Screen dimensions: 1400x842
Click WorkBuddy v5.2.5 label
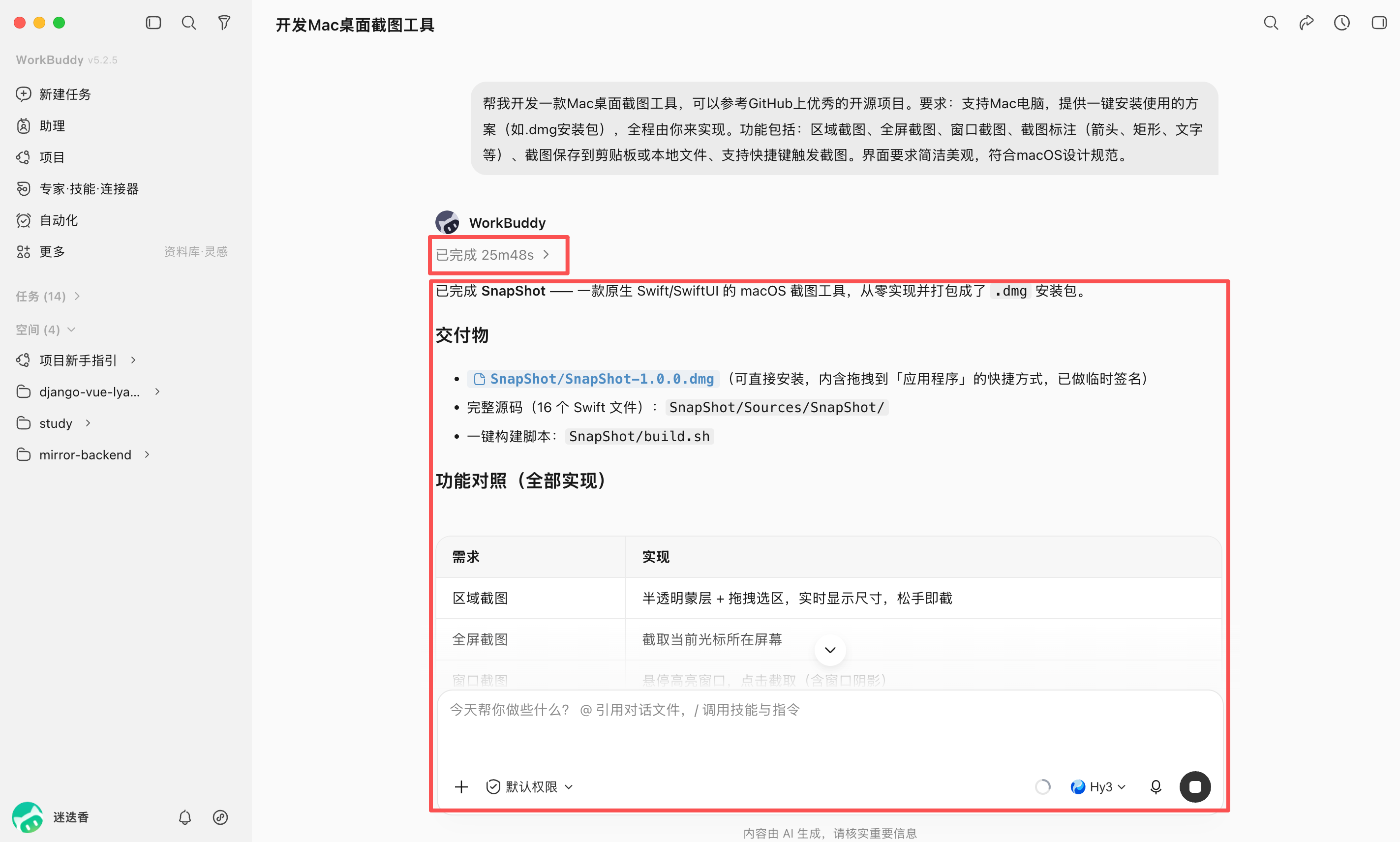(x=66, y=60)
